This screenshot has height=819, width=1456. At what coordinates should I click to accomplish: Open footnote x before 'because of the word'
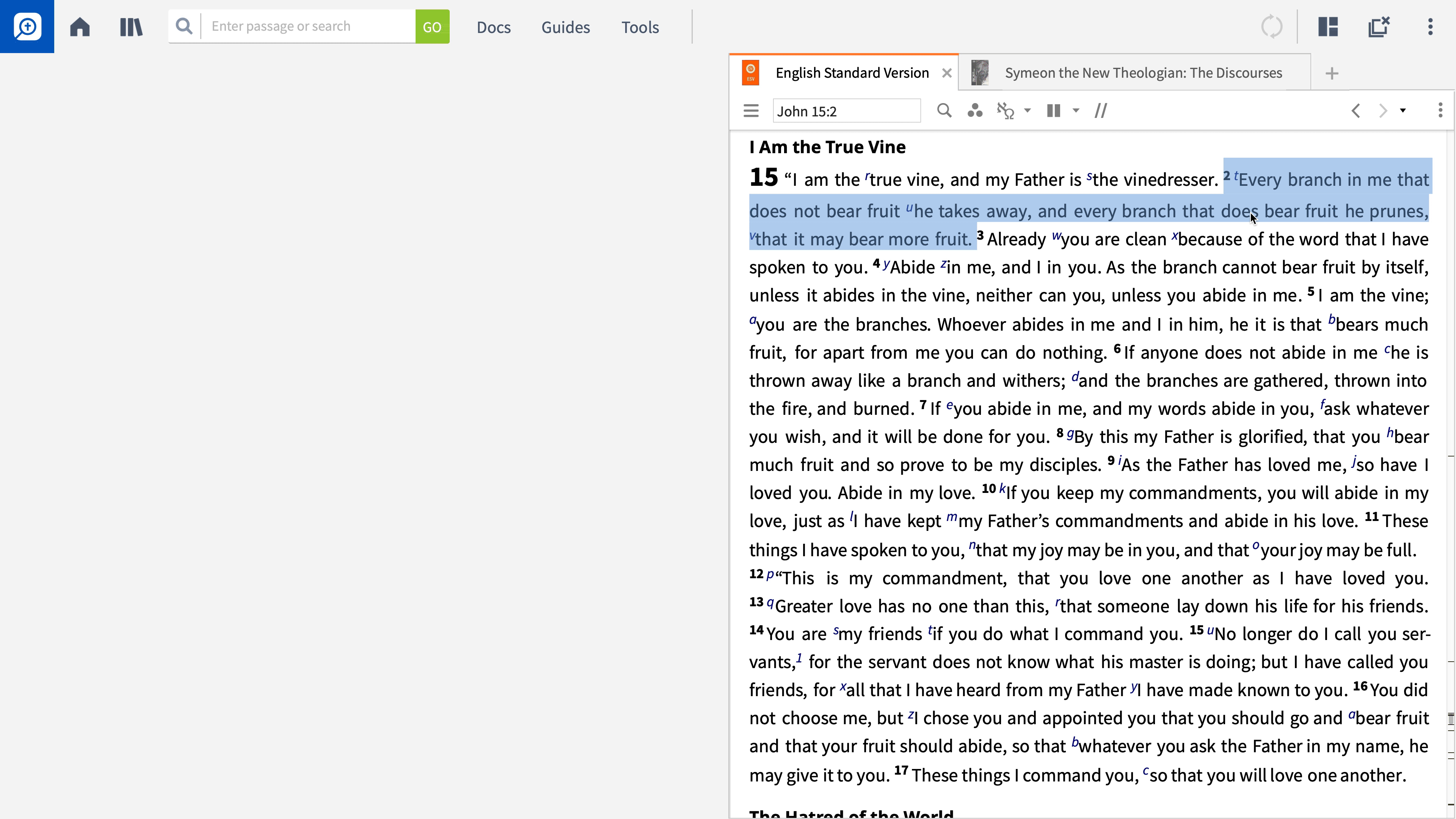[1175, 236]
